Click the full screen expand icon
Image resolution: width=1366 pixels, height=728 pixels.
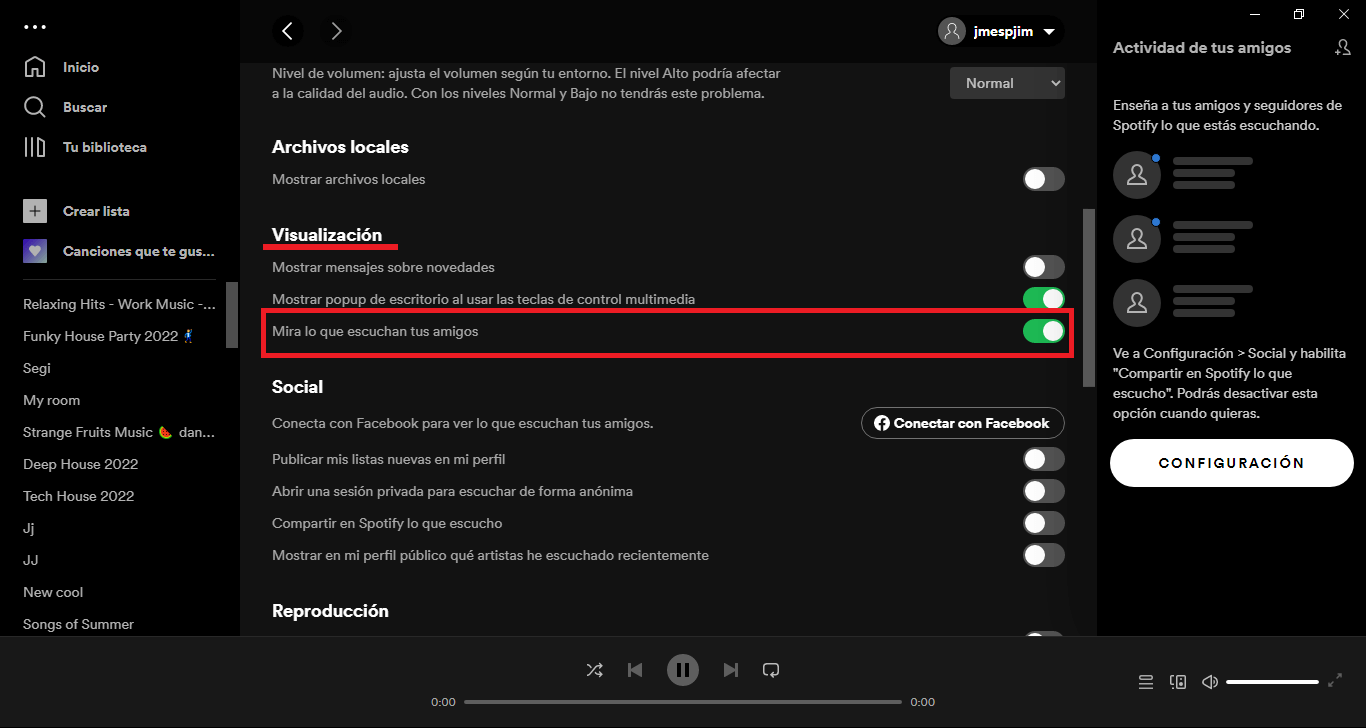1335,681
